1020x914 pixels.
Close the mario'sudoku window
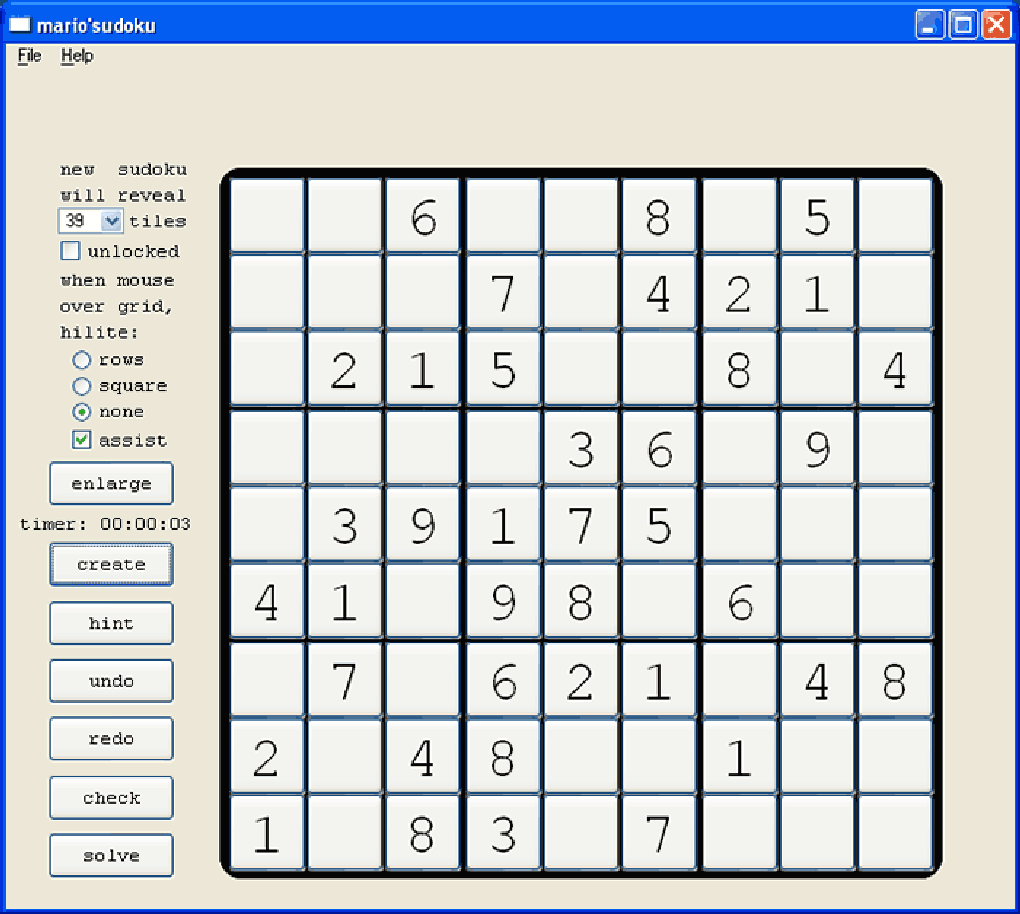click(997, 25)
